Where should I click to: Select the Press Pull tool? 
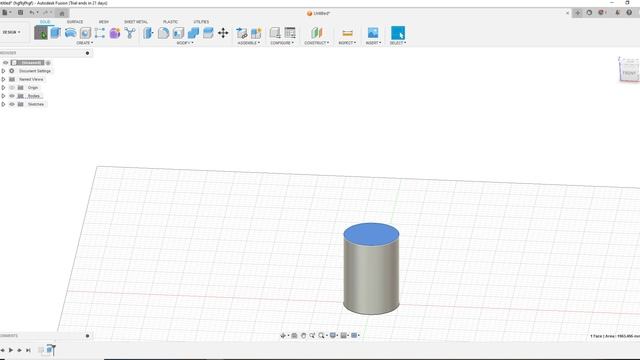148,33
